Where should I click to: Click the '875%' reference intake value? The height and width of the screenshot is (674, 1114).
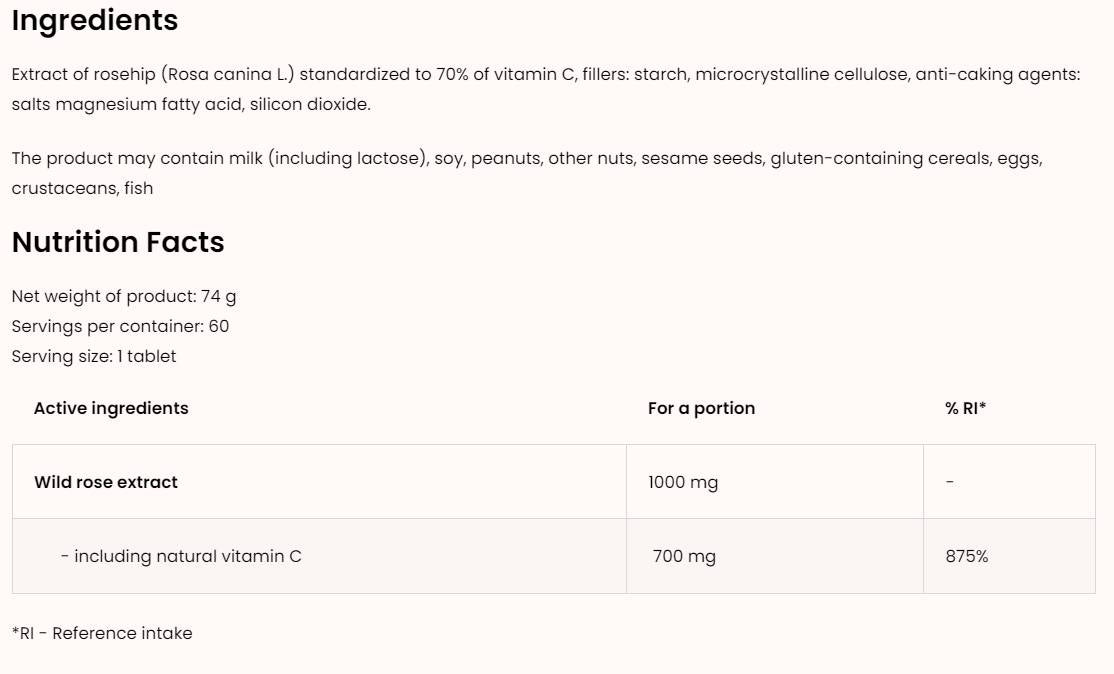tap(966, 556)
